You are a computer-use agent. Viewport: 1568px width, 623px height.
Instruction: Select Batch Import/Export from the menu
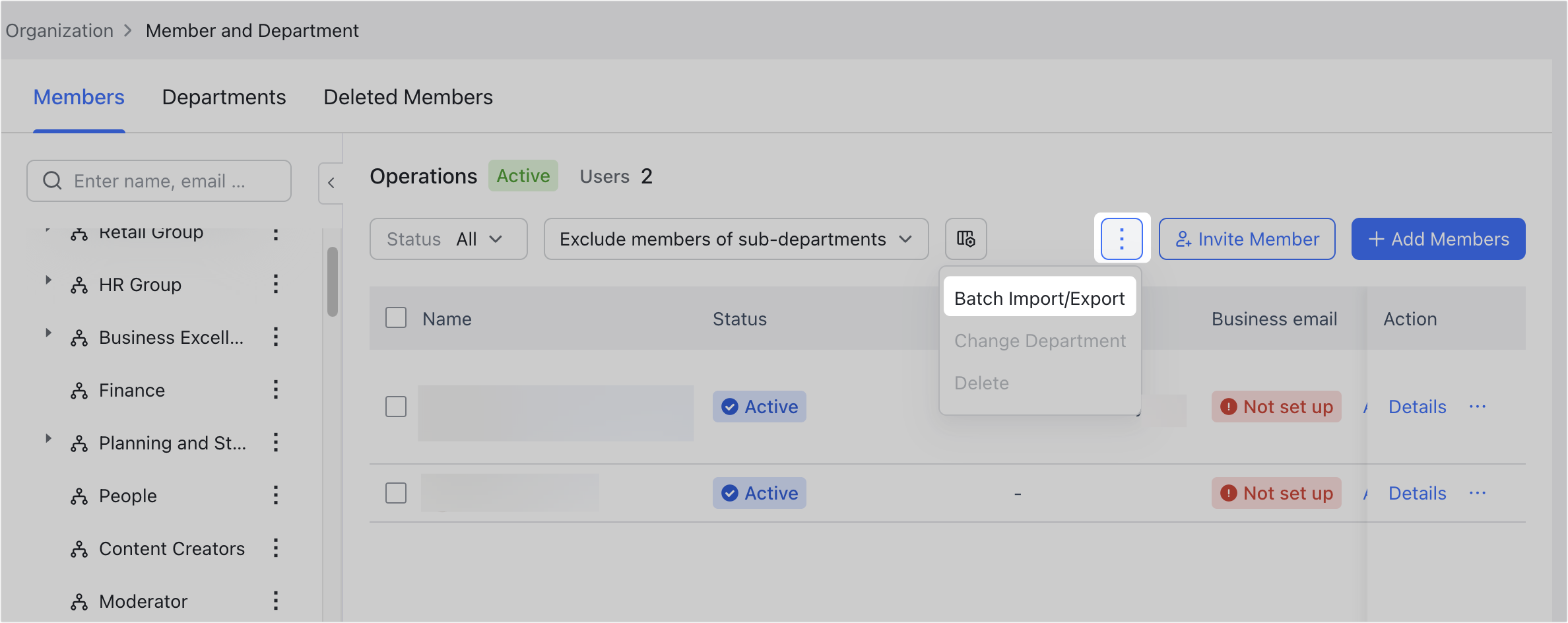[x=1039, y=298]
